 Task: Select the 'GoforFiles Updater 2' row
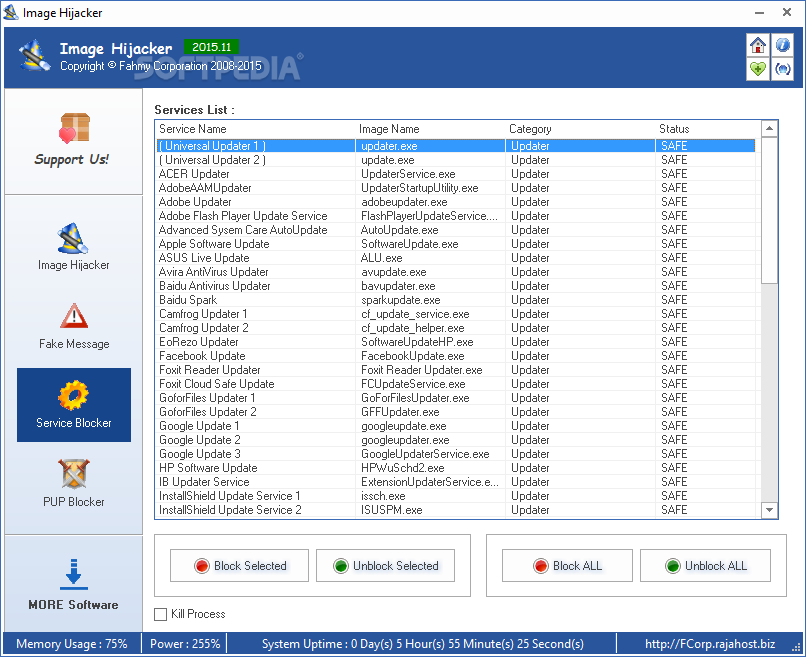[456, 412]
